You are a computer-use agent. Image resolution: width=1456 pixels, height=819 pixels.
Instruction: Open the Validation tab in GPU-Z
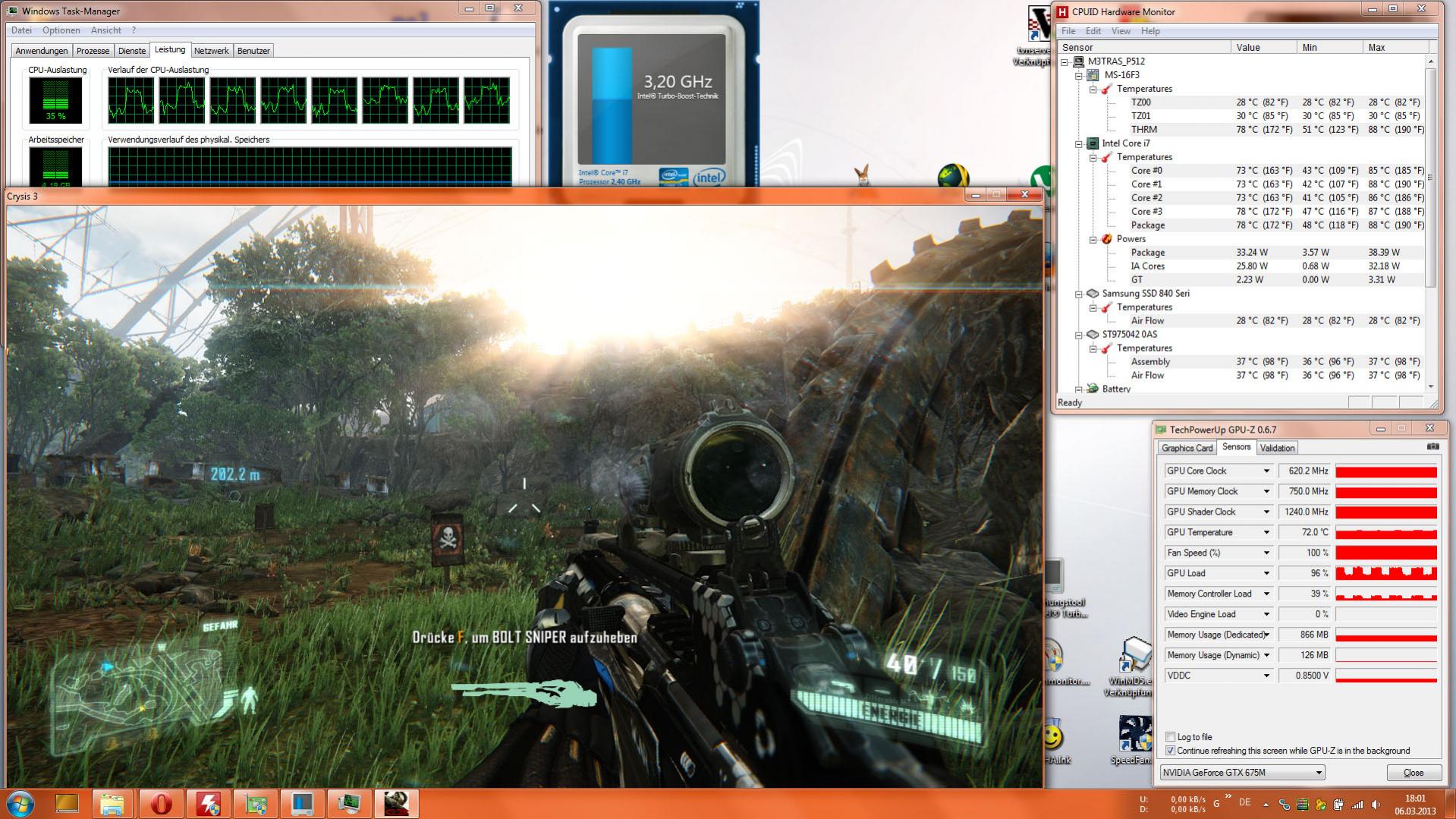point(1277,448)
